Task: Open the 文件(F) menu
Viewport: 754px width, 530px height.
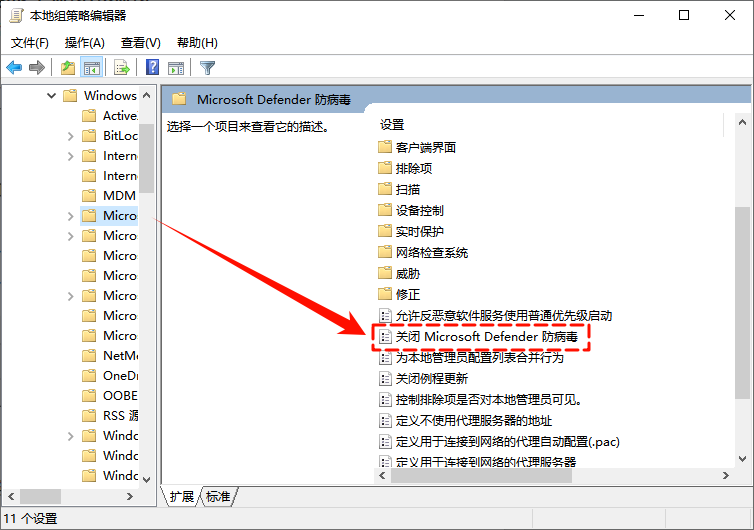Action: click(30, 43)
